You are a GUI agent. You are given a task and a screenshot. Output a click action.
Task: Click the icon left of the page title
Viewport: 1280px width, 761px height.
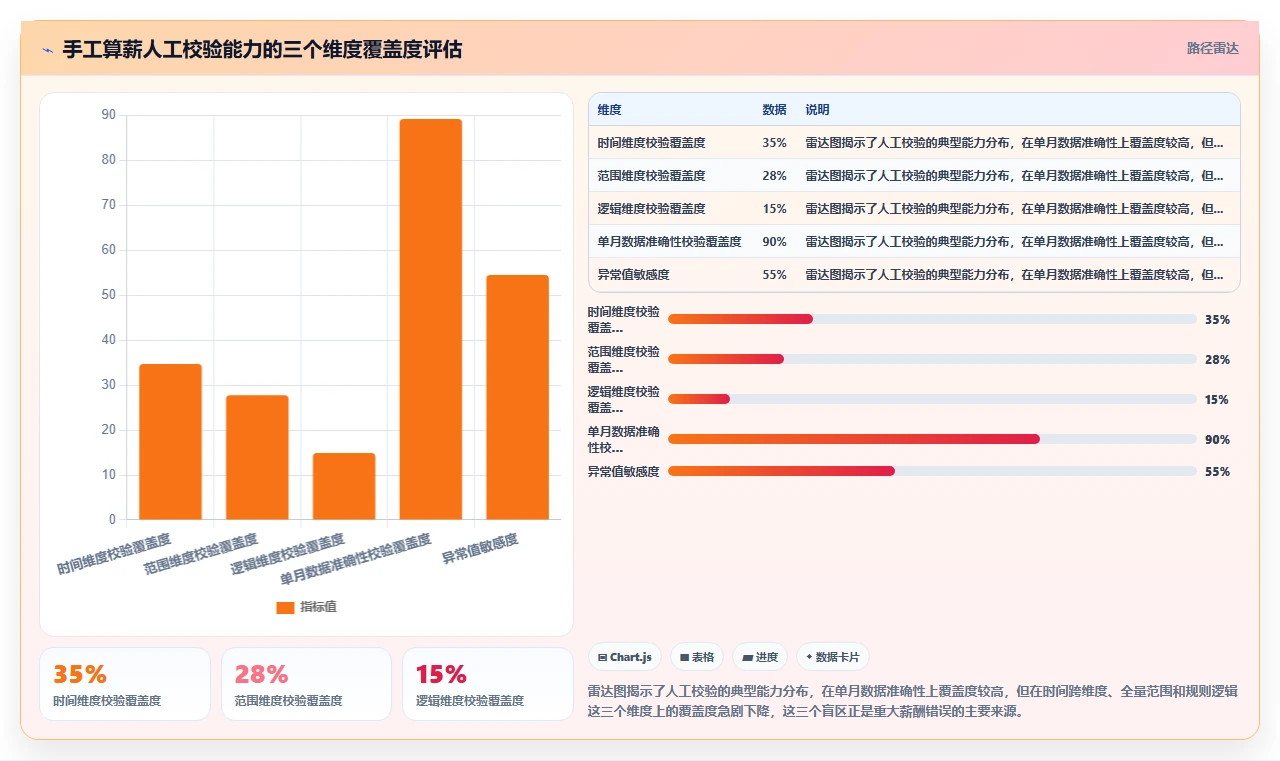[x=48, y=50]
